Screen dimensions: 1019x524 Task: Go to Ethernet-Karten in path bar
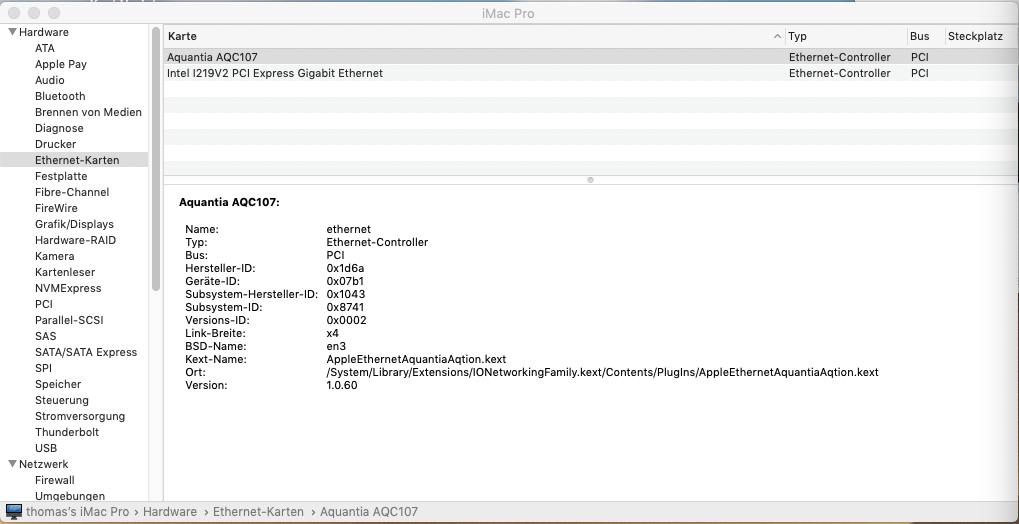258,512
